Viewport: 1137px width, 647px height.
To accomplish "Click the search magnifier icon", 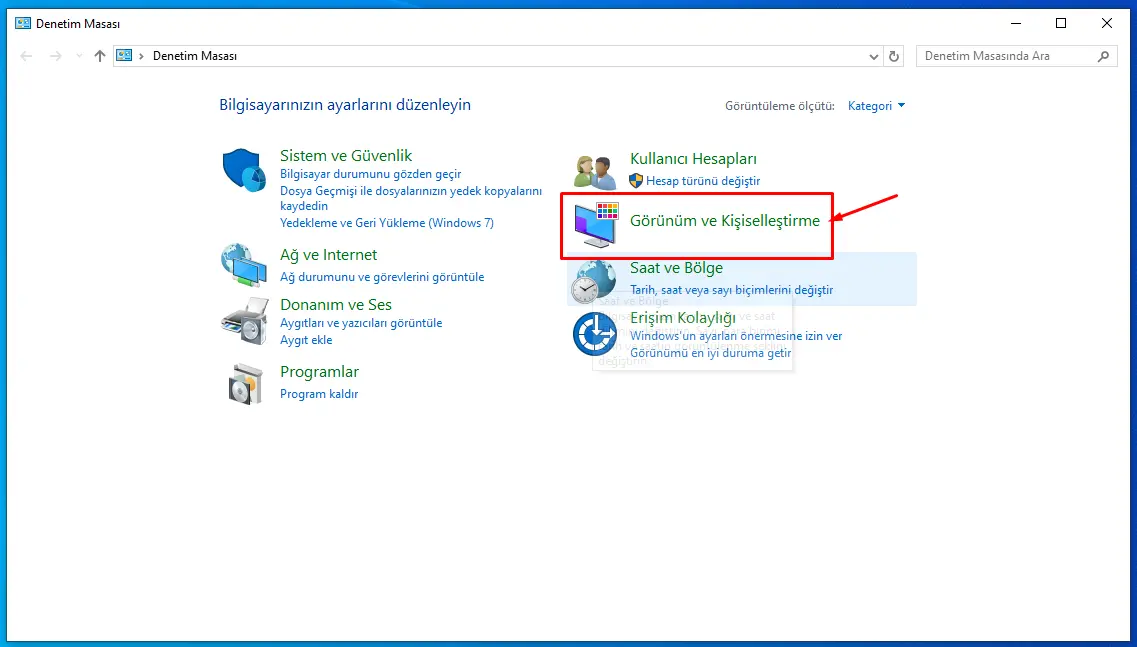I will (1103, 56).
